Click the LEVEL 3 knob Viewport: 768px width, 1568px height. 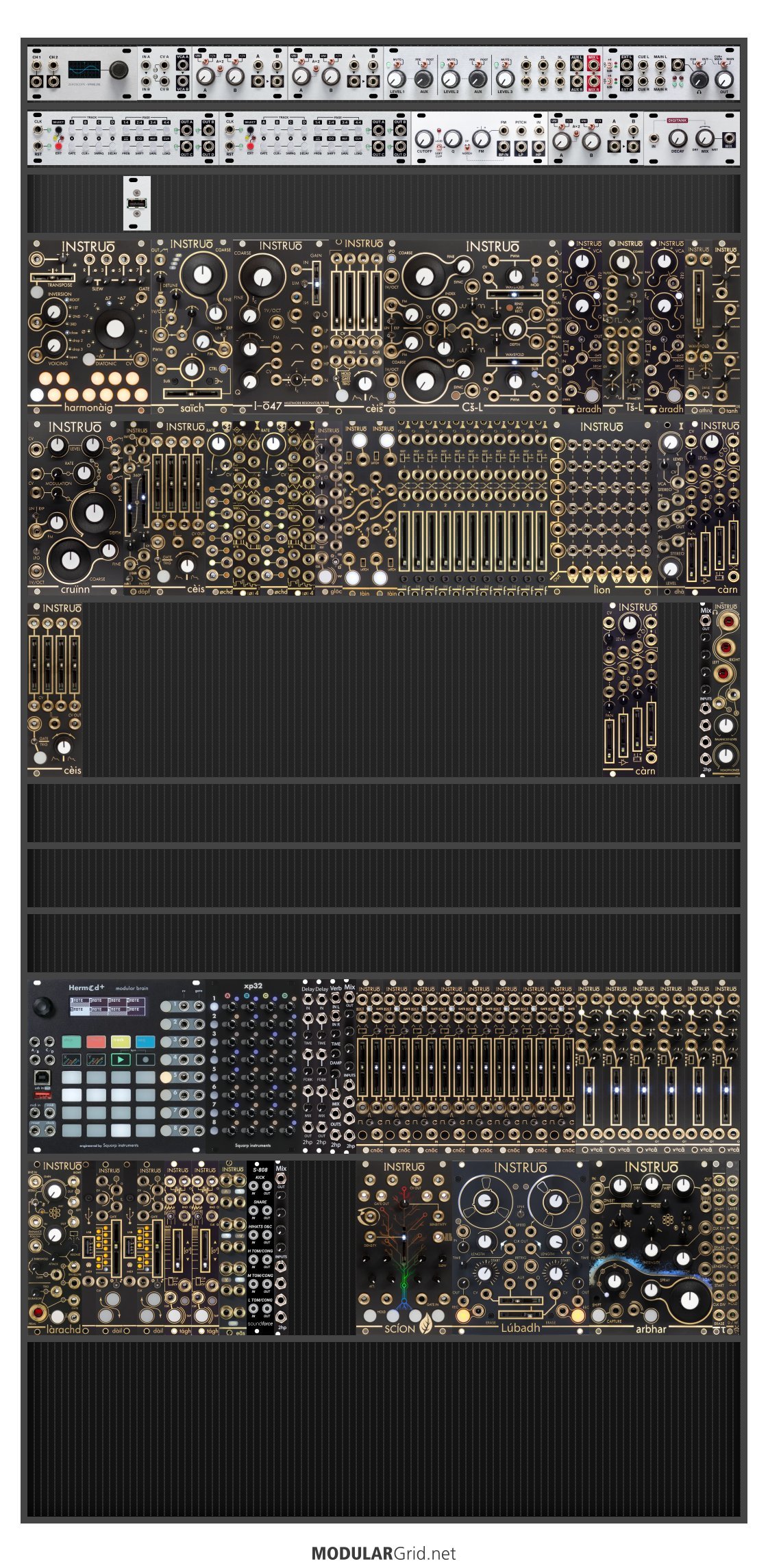505,78
